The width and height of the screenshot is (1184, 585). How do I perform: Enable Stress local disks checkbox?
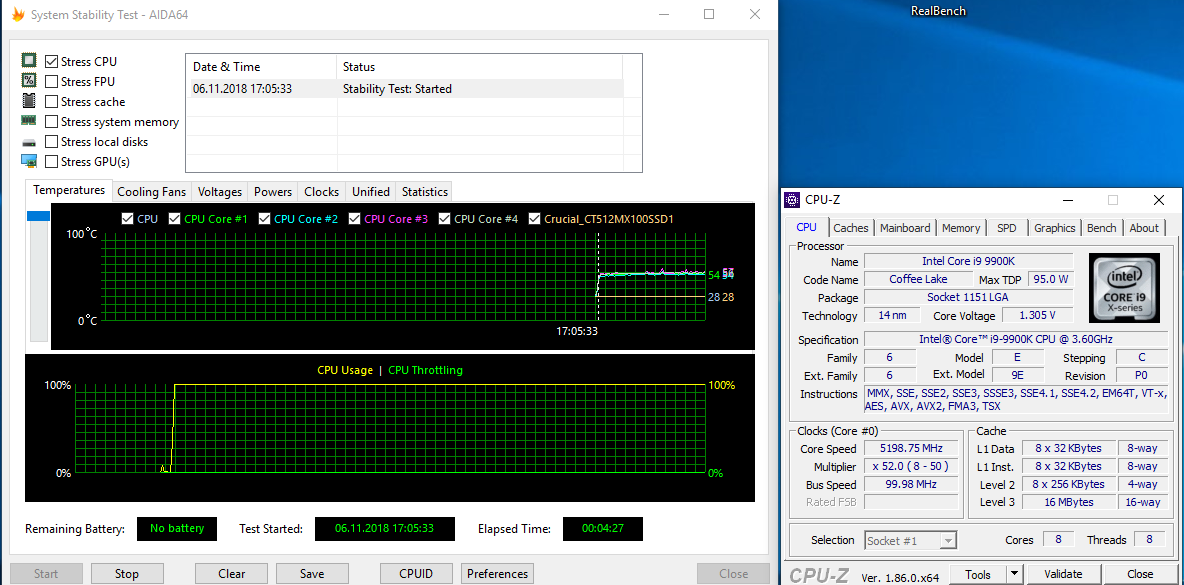tap(51, 141)
